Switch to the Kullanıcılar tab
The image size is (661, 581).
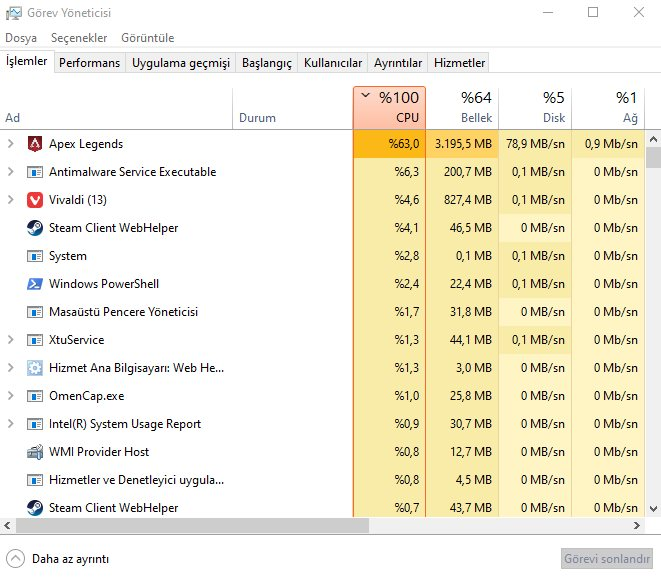pos(333,63)
